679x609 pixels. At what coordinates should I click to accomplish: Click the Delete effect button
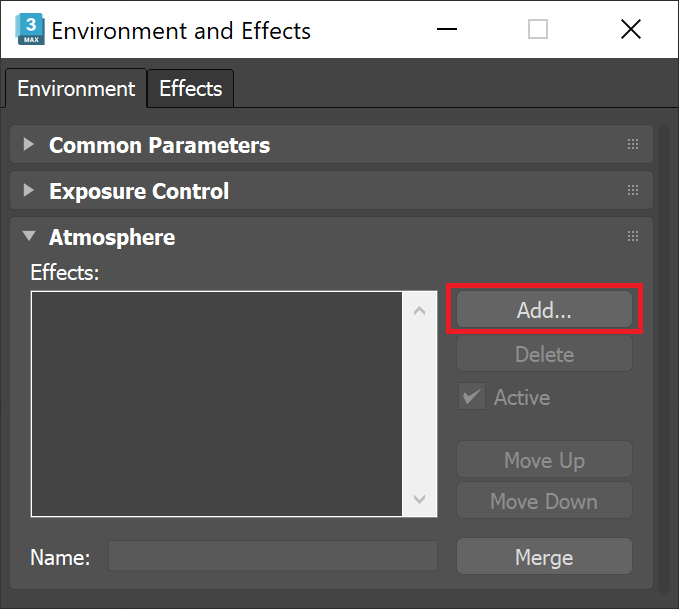click(544, 354)
